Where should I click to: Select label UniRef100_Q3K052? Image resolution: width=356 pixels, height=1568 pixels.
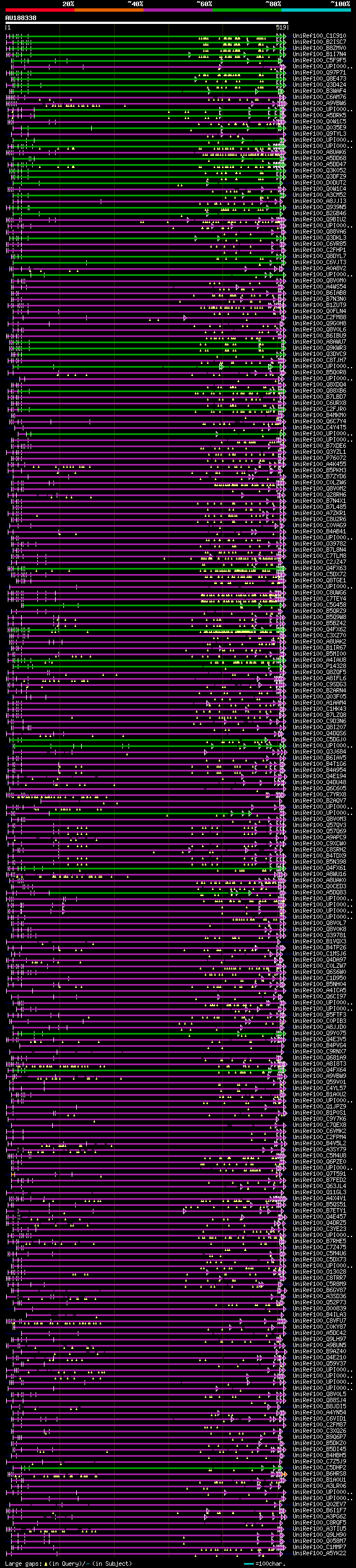click(x=319, y=170)
